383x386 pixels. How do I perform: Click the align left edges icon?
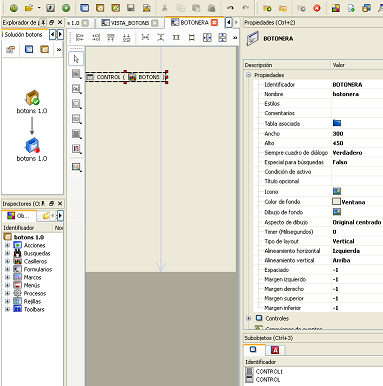pos(80,37)
